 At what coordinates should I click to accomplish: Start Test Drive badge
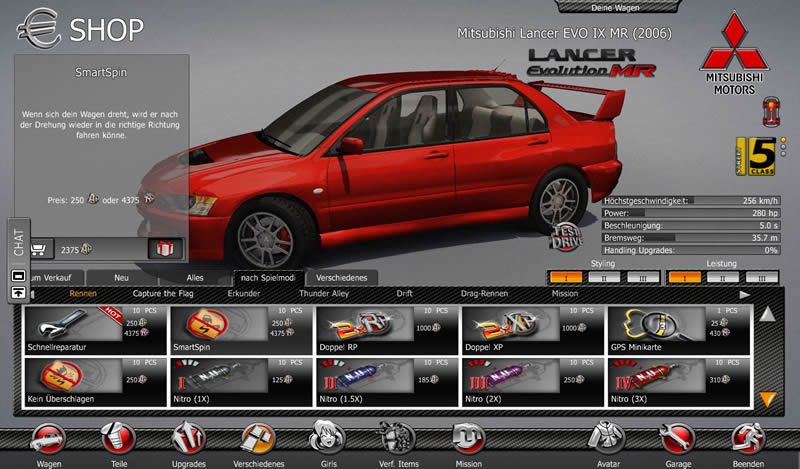[x=565, y=239]
